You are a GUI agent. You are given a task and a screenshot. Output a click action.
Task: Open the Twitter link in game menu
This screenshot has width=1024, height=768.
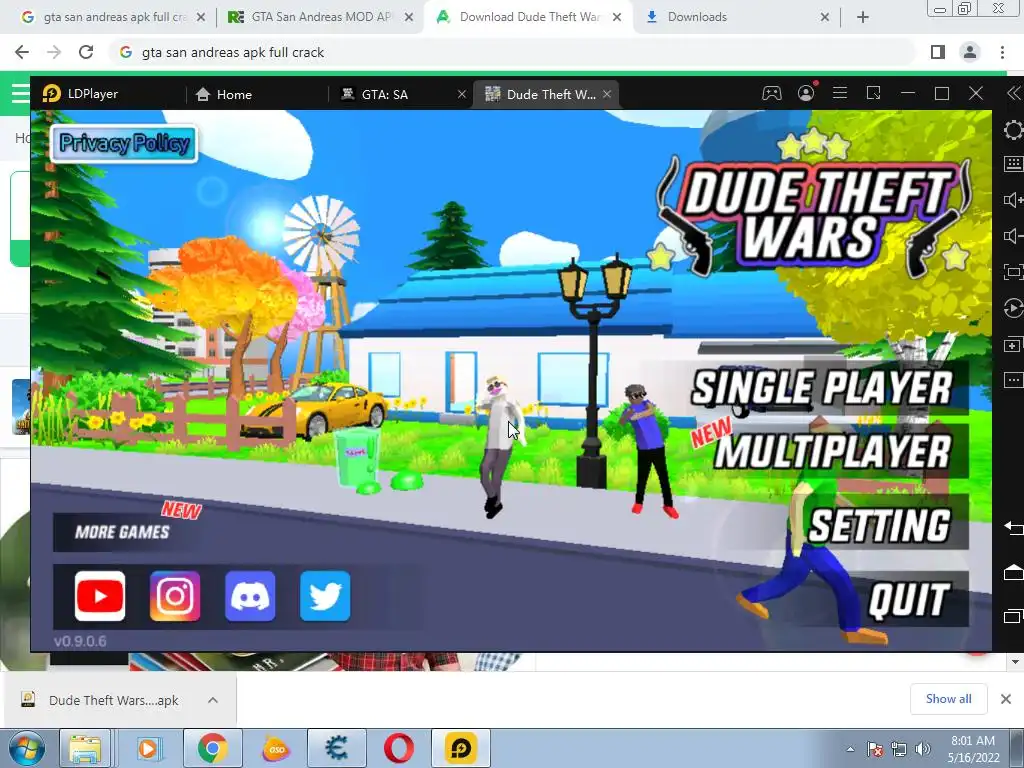325,596
